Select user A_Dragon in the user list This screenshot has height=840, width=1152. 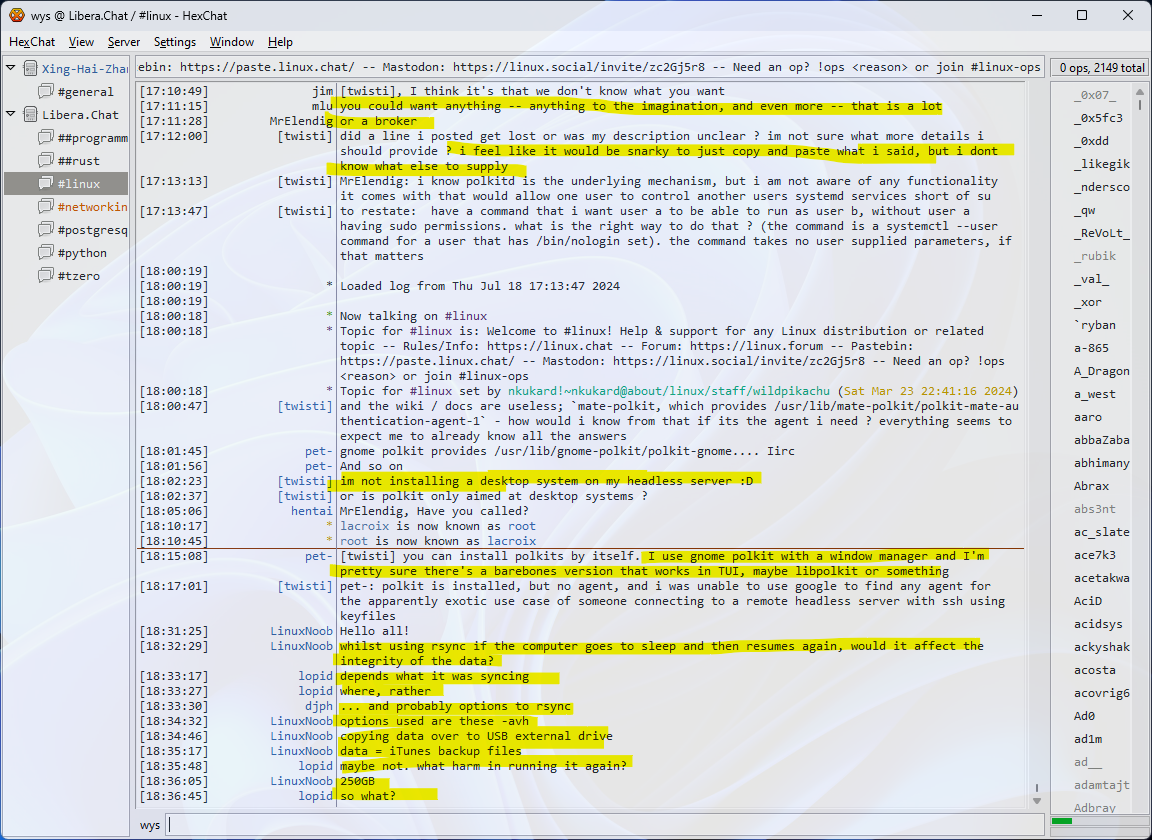click(x=1101, y=371)
